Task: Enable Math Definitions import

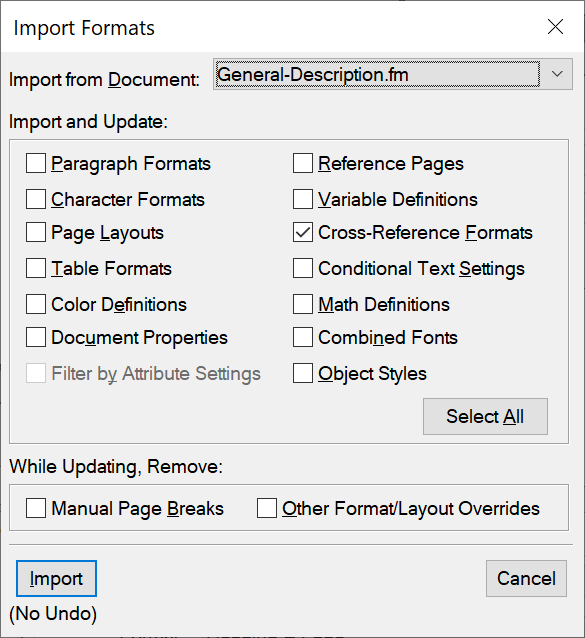Action: pyautogui.click(x=303, y=304)
